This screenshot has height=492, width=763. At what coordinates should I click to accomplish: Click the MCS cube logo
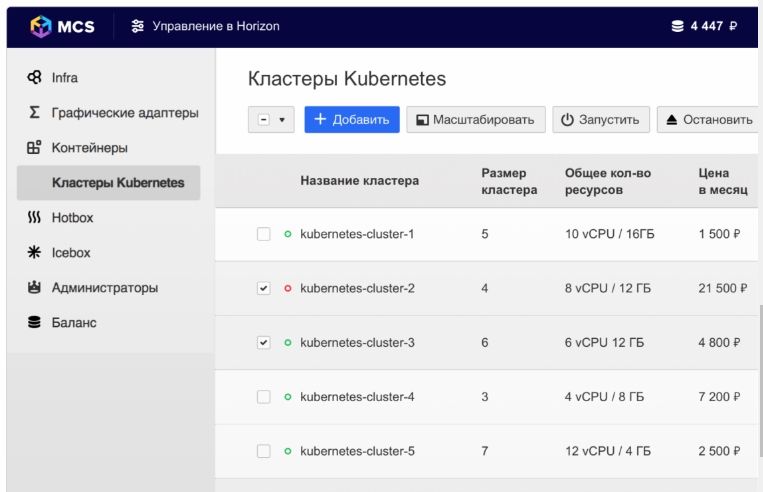click(40, 26)
